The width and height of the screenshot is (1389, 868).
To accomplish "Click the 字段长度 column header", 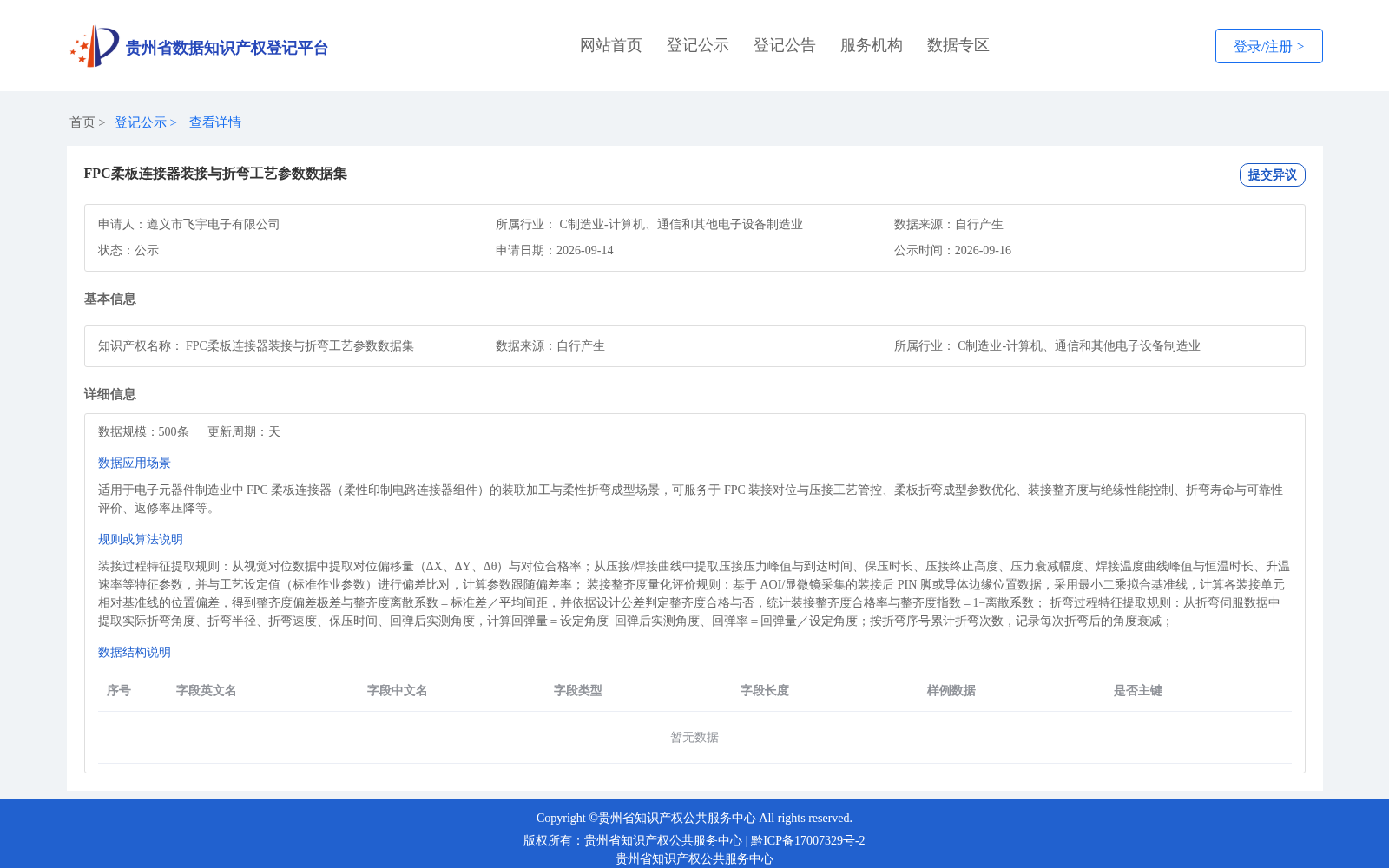I will coord(765,690).
